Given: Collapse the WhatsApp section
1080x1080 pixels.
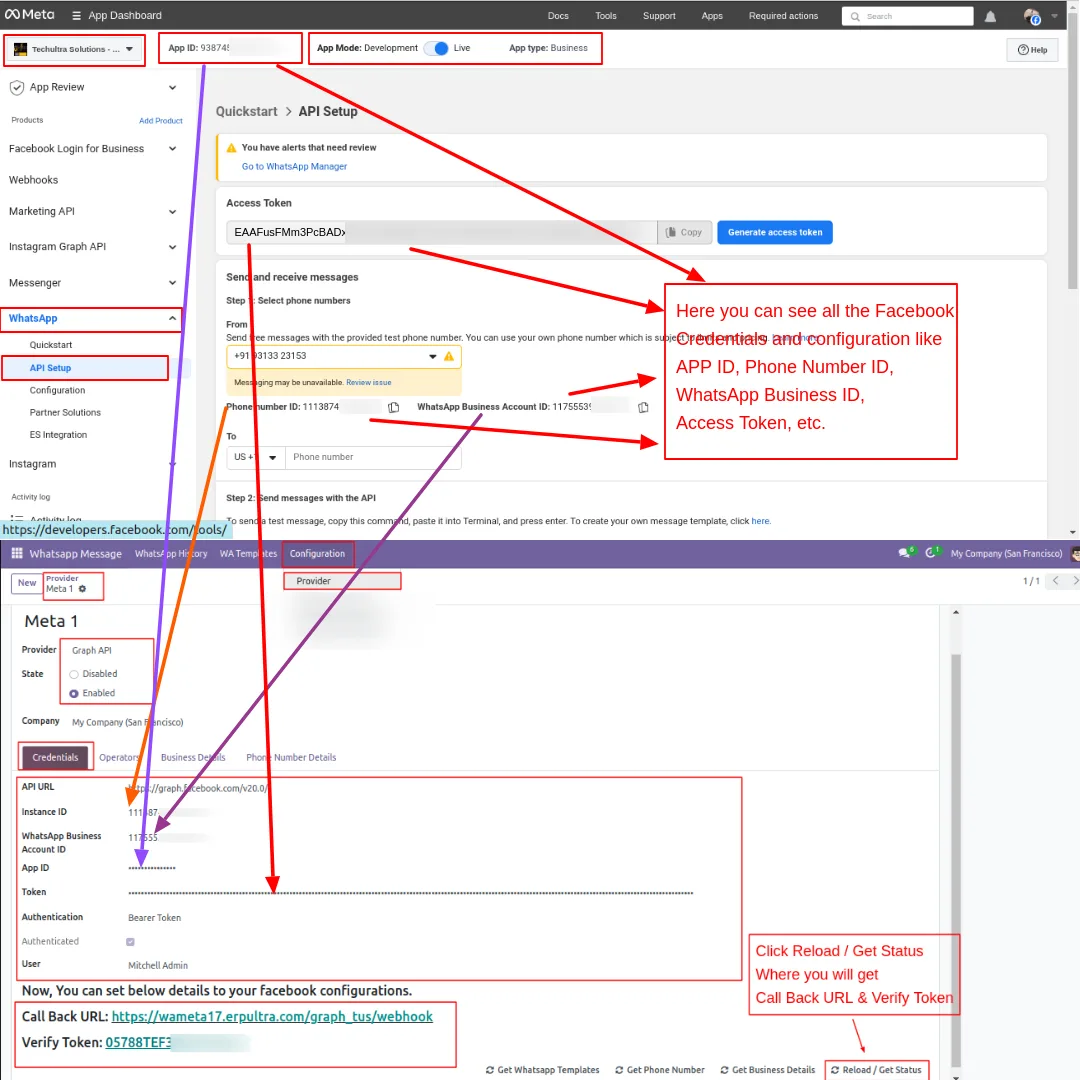Looking at the screenshot, I should [x=172, y=318].
